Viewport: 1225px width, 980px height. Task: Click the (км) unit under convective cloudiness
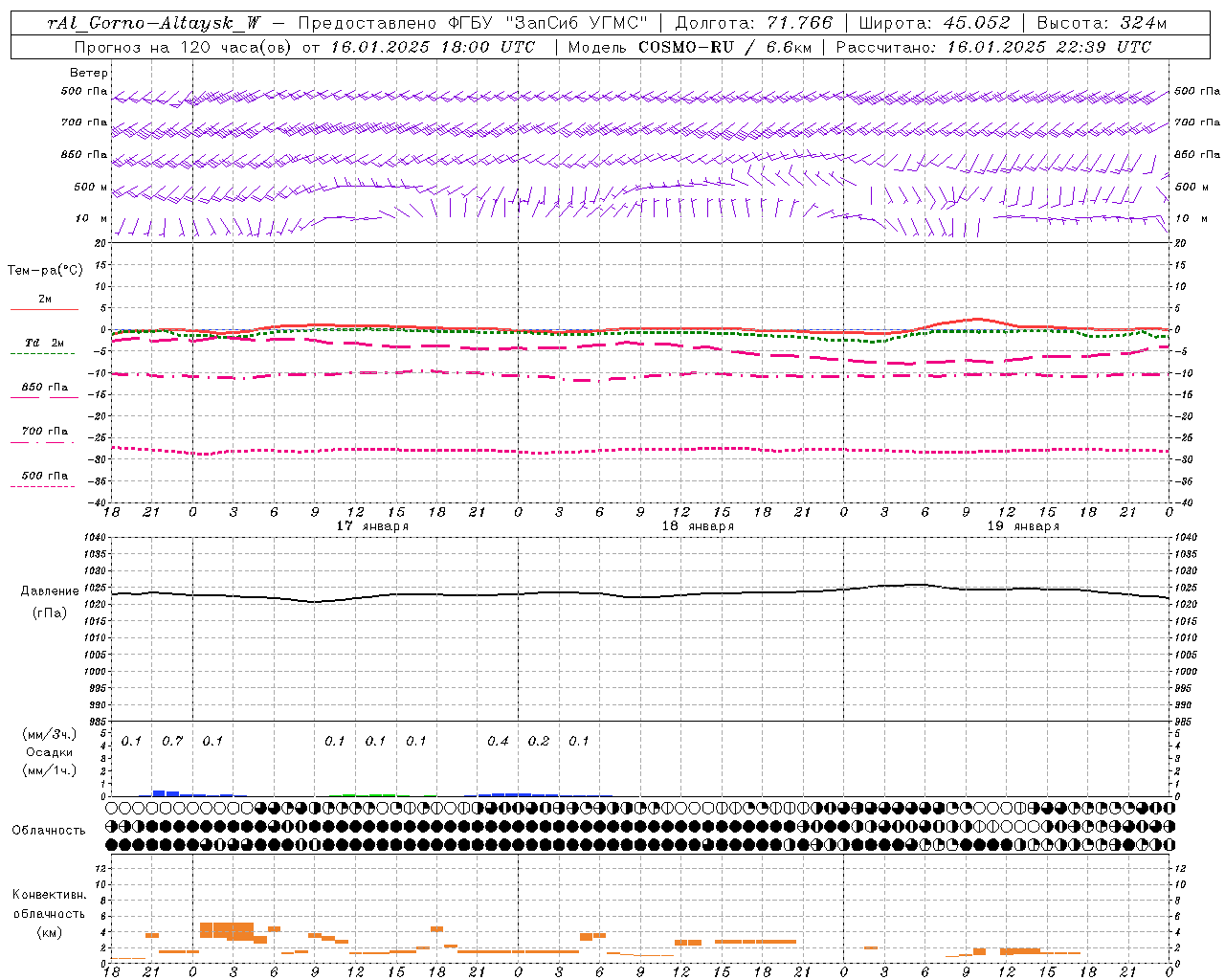coord(50,932)
